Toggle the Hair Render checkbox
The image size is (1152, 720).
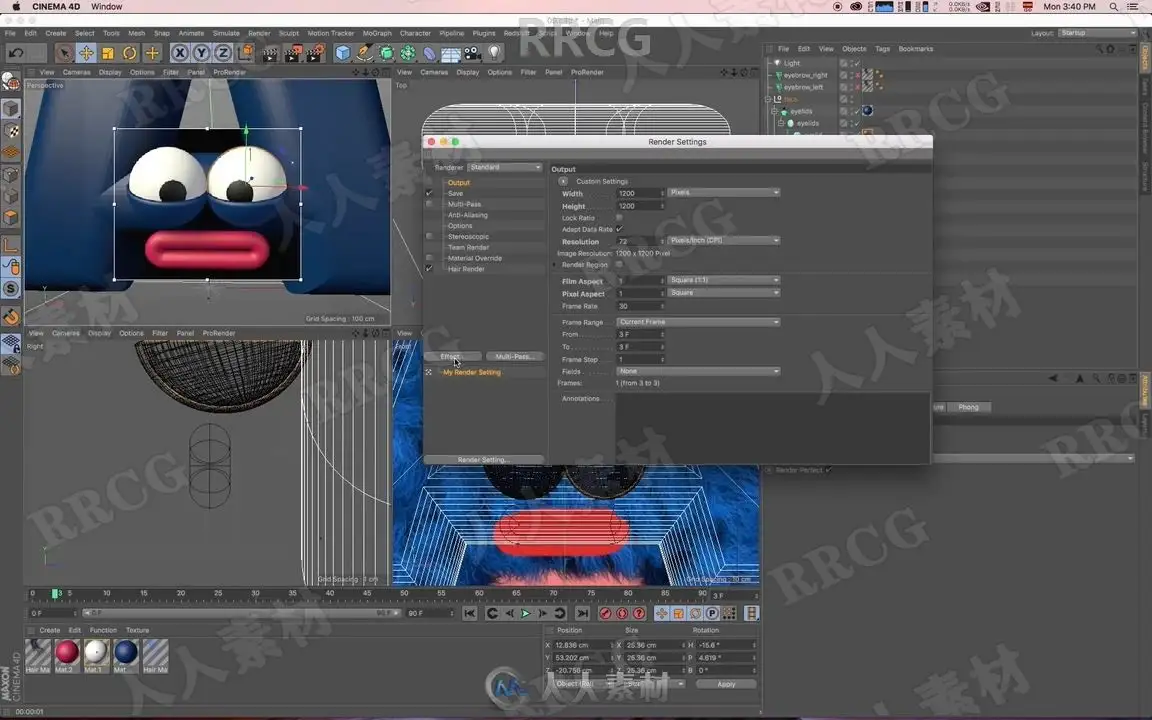click(x=429, y=269)
